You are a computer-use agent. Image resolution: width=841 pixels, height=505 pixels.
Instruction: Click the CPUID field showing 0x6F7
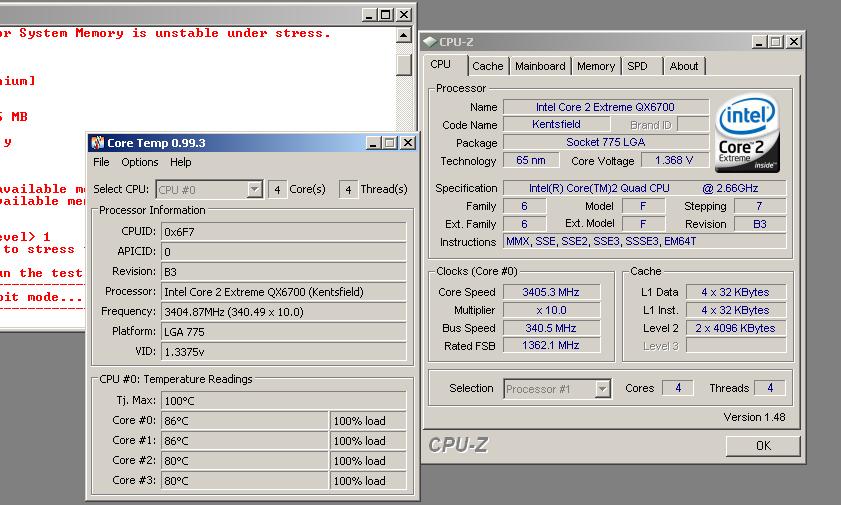(x=283, y=232)
